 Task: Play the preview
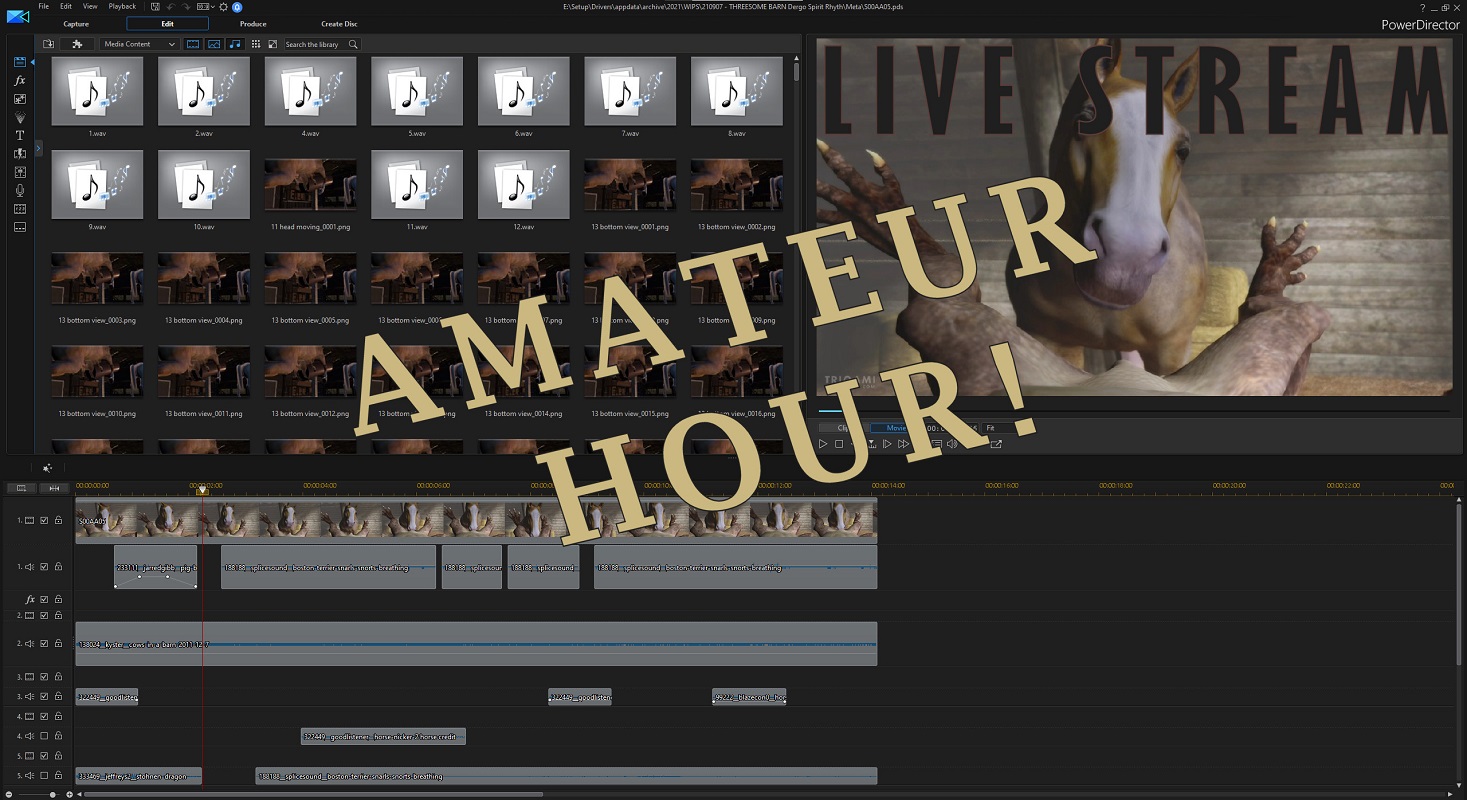[x=823, y=444]
